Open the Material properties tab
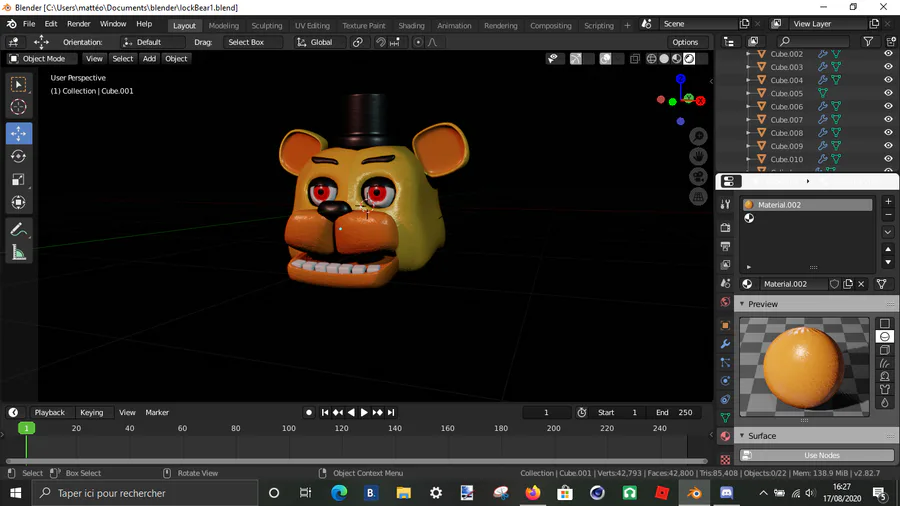900x506 pixels. 726,436
